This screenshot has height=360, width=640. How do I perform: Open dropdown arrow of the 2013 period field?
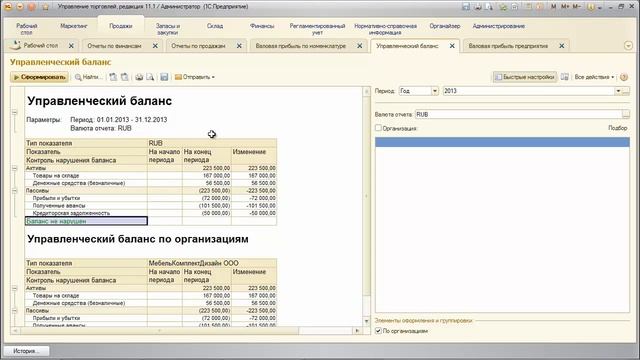(x=618, y=91)
